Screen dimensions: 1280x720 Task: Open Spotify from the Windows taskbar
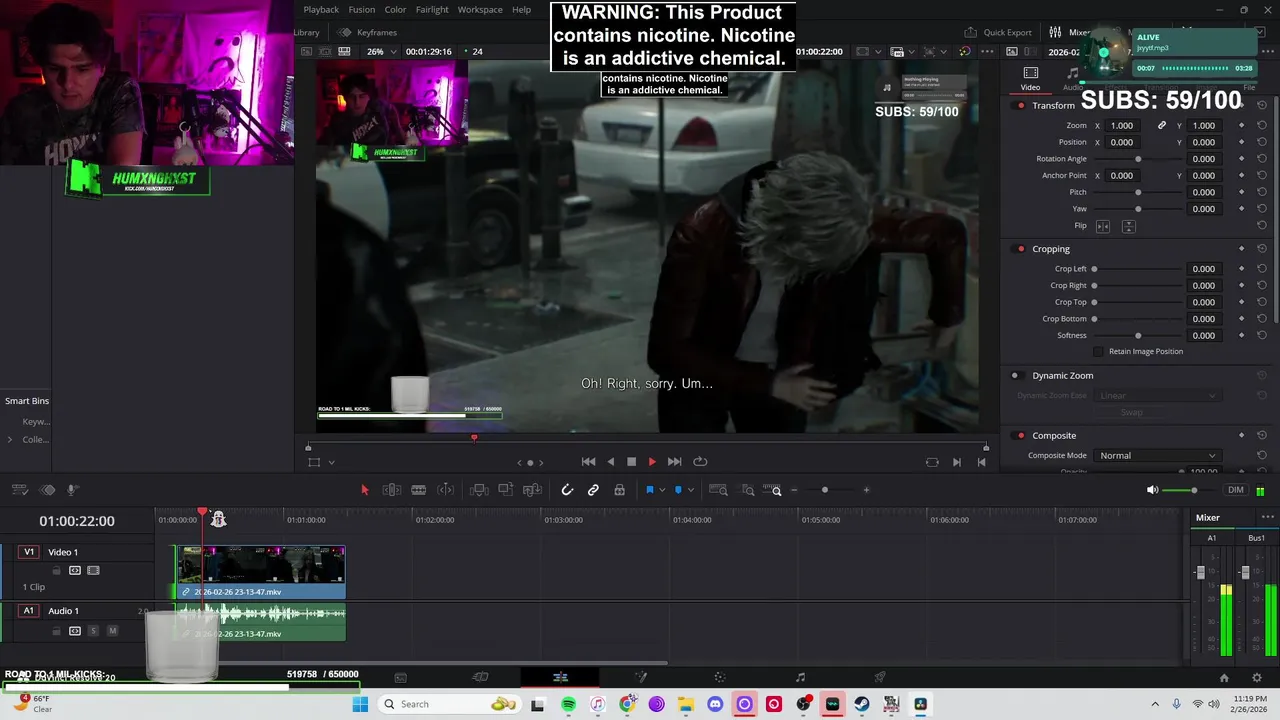[568, 704]
